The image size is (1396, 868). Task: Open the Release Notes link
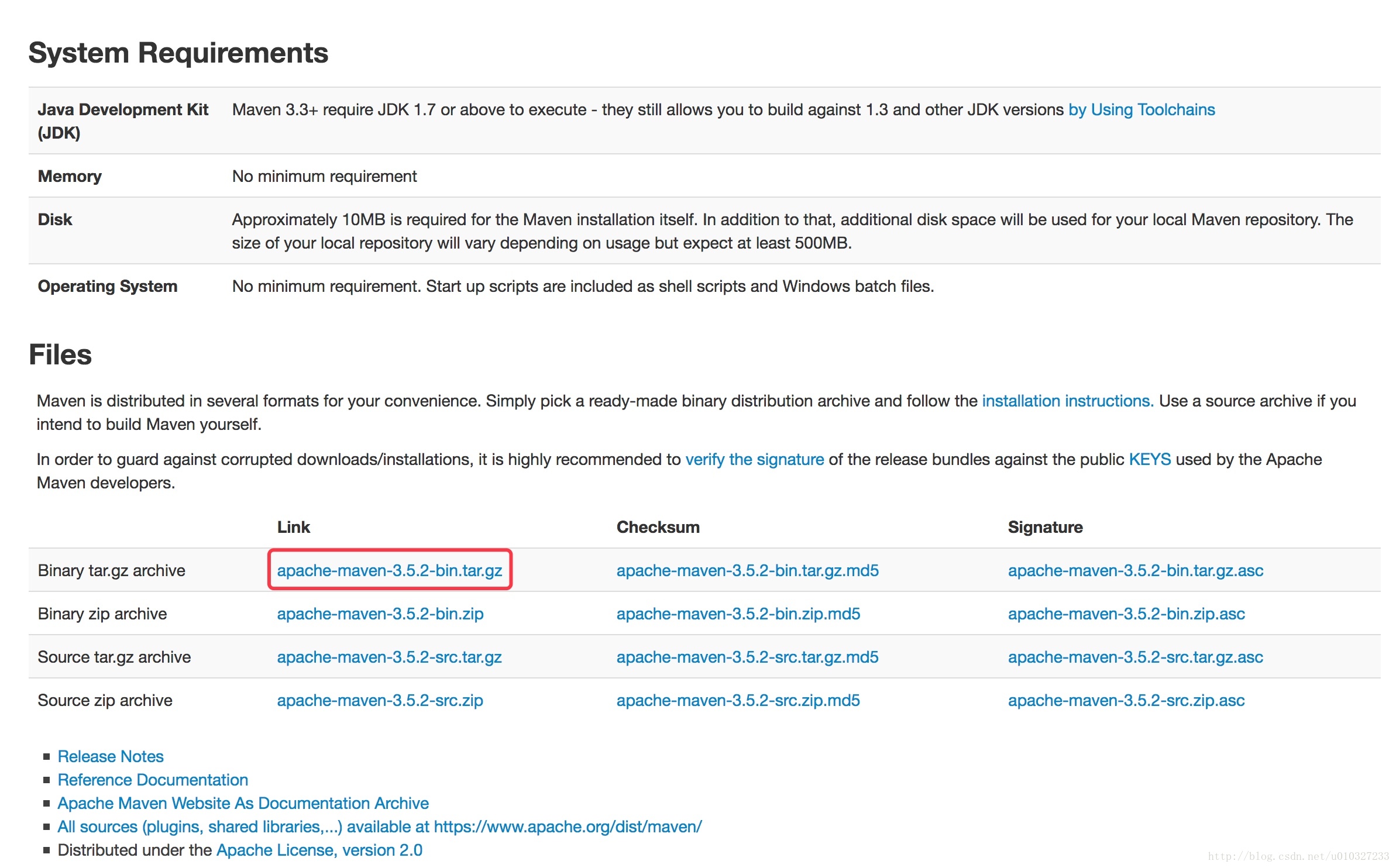[111, 756]
